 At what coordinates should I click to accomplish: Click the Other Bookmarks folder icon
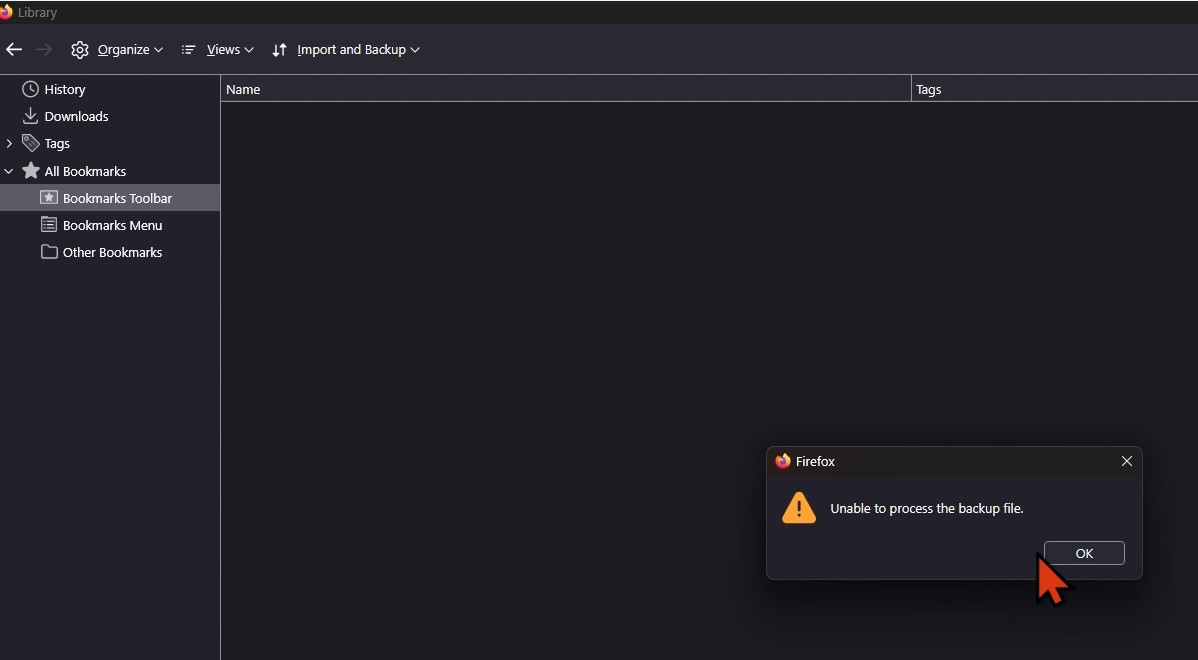point(49,252)
